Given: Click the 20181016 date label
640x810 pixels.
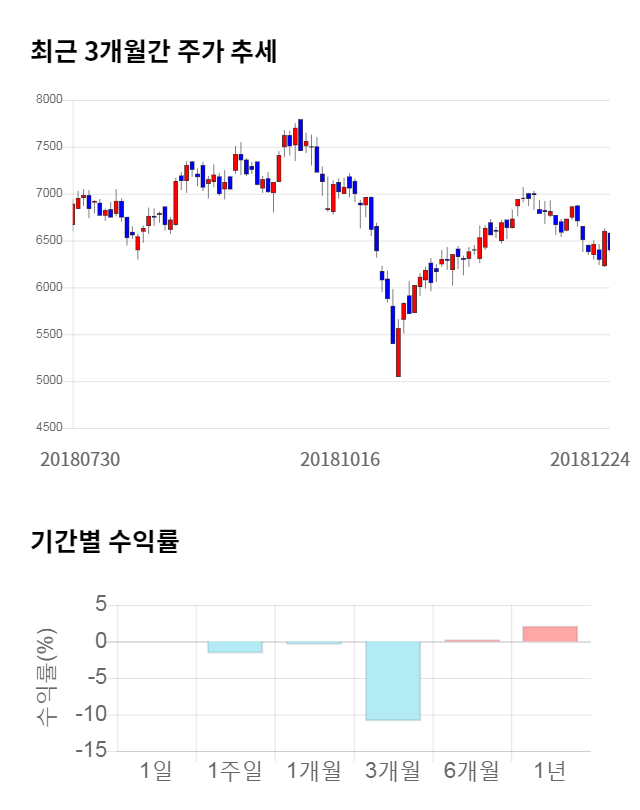Looking at the screenshot, I should click(x=341, y=459).
